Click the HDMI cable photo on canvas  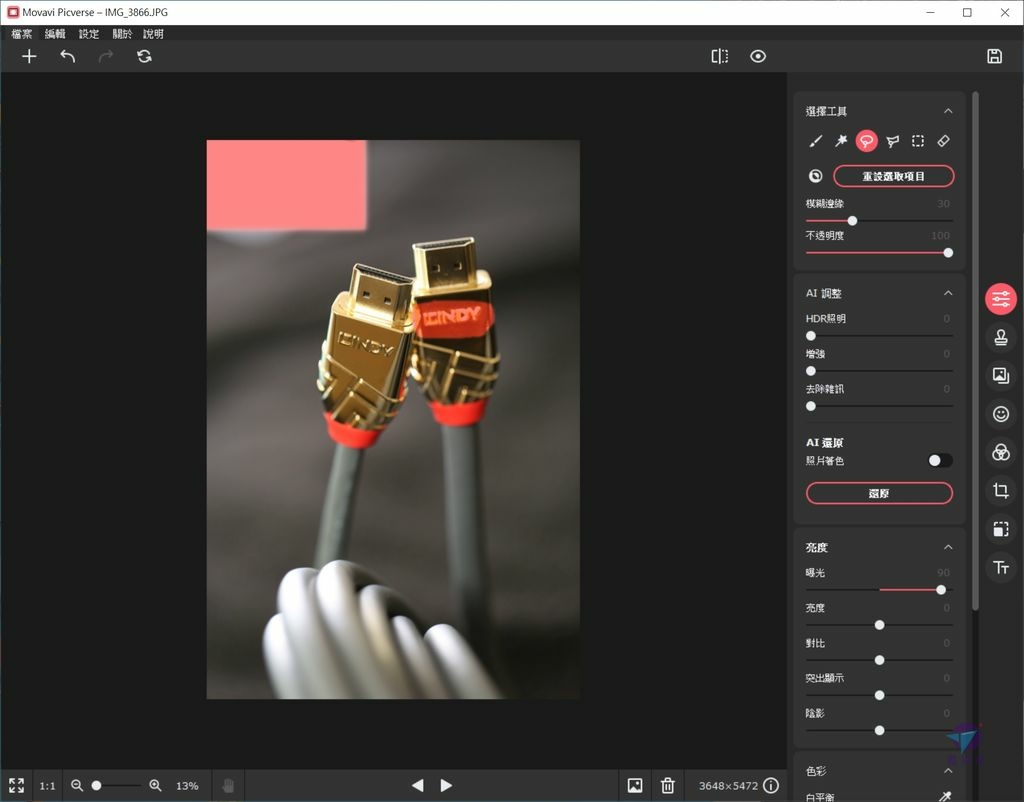click(393, 419)
